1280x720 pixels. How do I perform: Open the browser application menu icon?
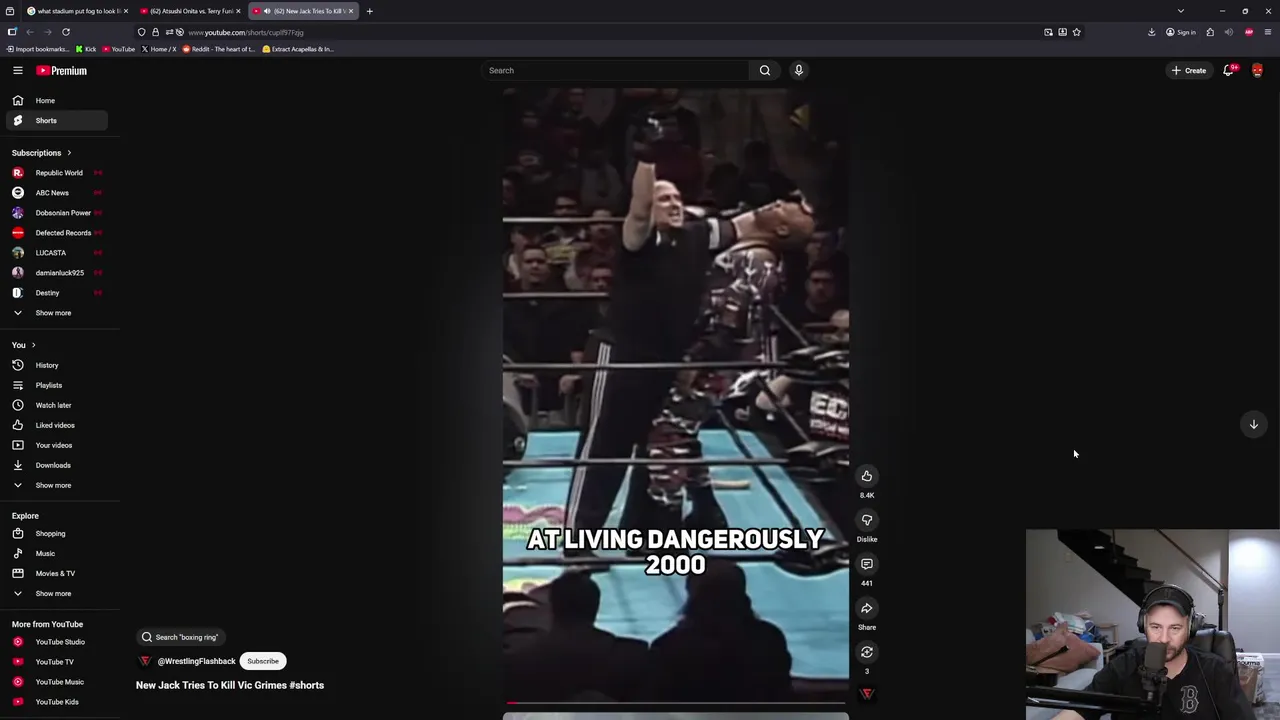(x=1267, y=32)
